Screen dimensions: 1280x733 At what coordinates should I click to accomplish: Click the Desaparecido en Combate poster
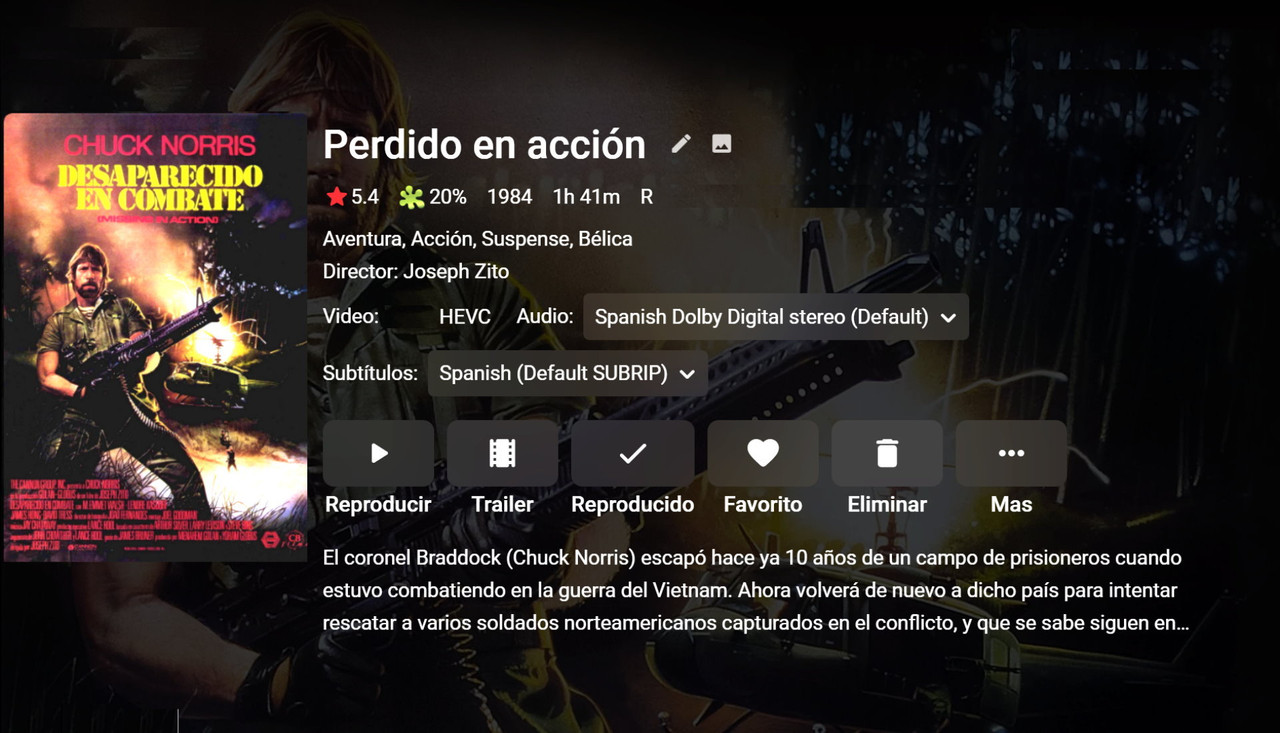tap(155, 337)
